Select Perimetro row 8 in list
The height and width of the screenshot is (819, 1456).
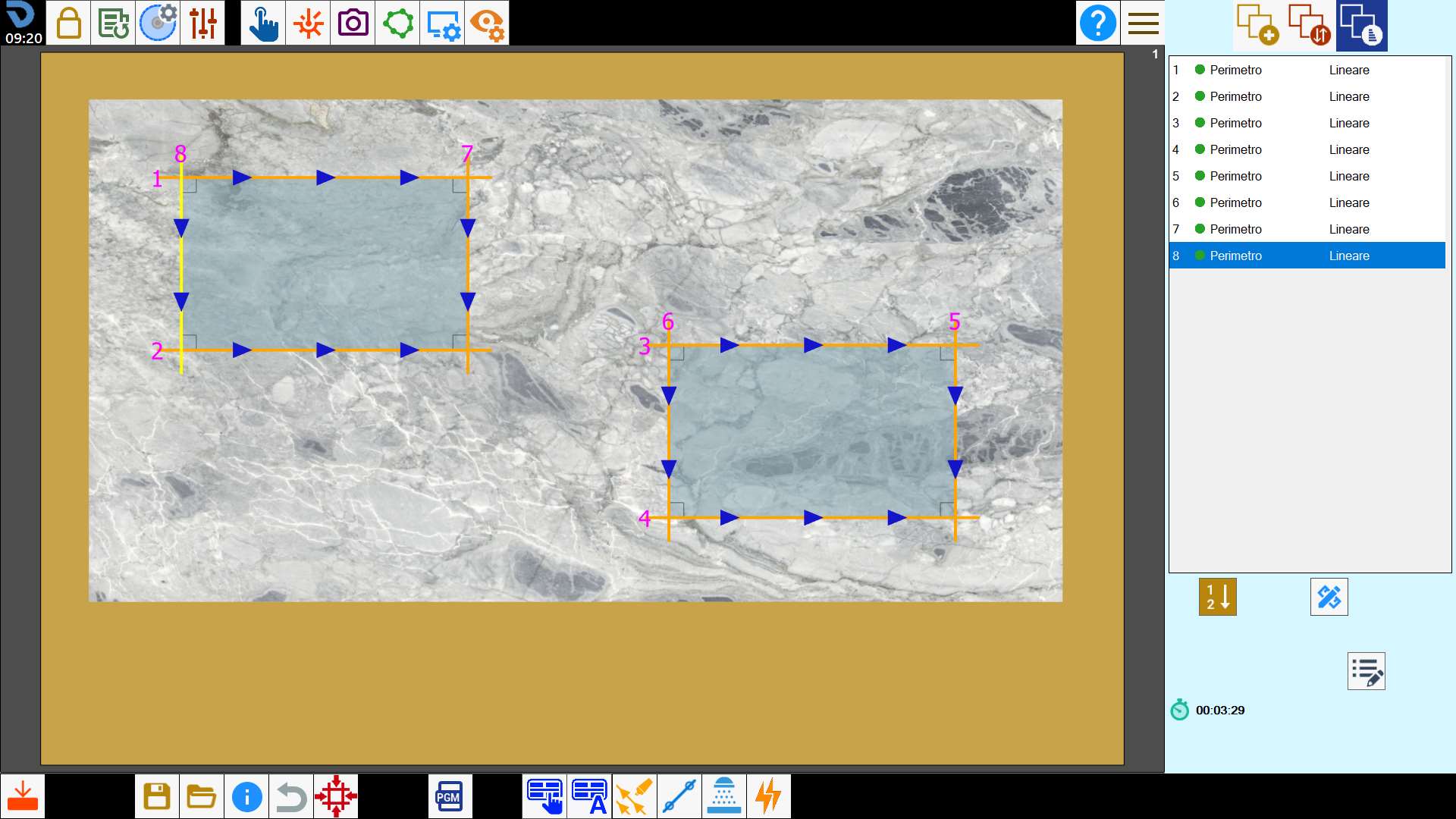(x=1307, y=256)
